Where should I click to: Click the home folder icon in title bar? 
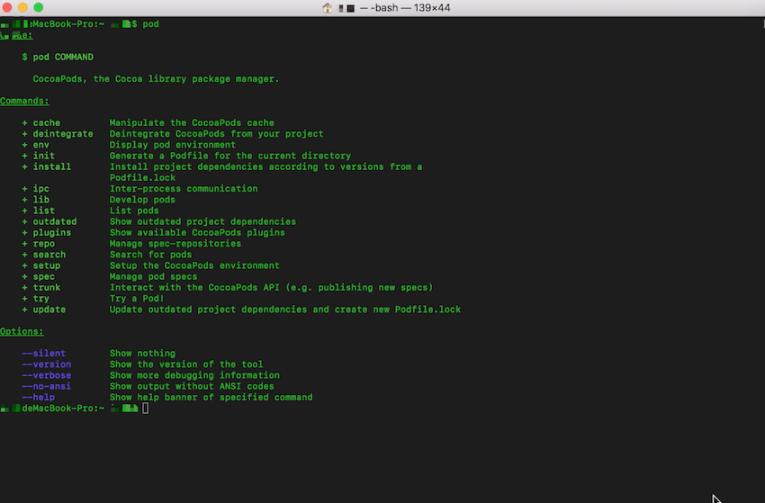coord(327,8)
